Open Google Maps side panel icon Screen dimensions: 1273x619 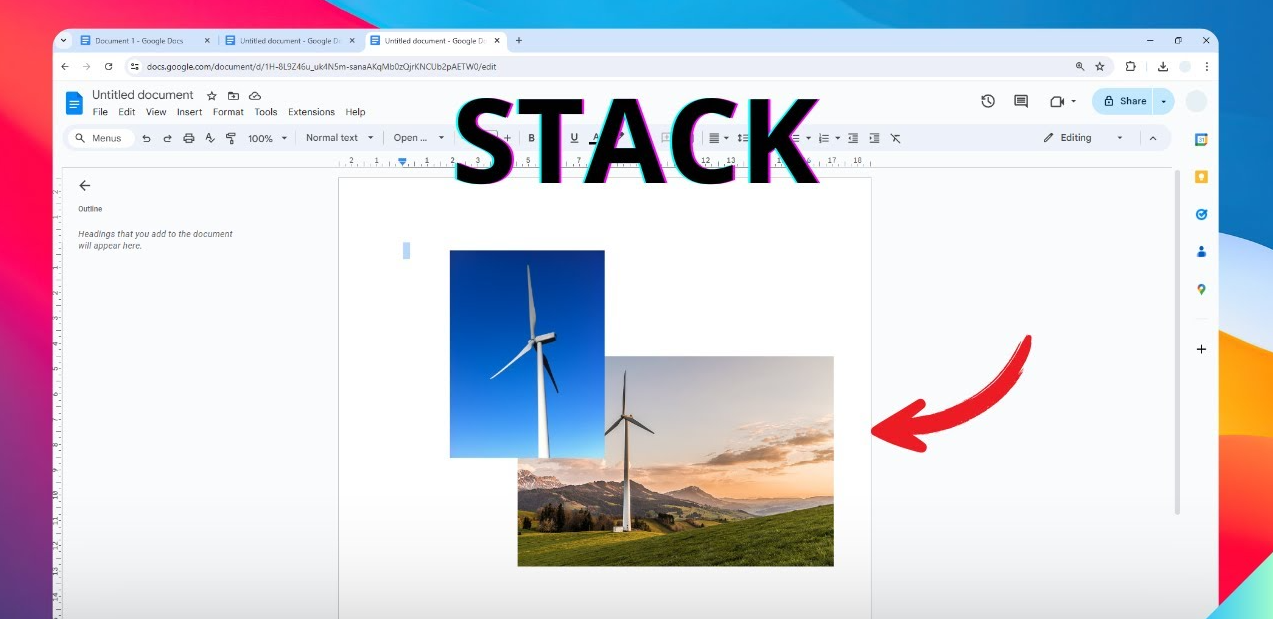[x=1201, y=289]
